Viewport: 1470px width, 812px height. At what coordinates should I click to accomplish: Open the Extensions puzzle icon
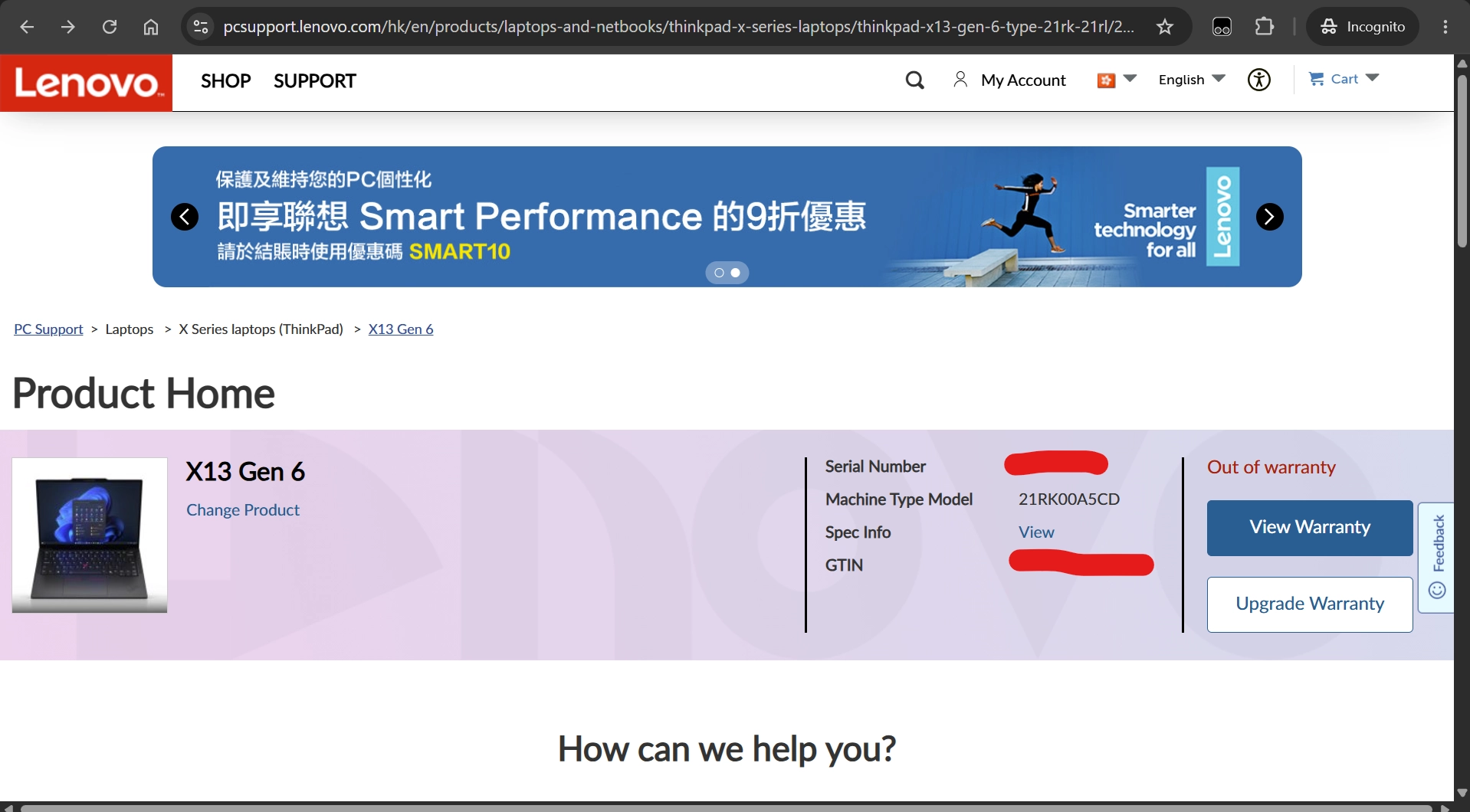(1265, 27)
